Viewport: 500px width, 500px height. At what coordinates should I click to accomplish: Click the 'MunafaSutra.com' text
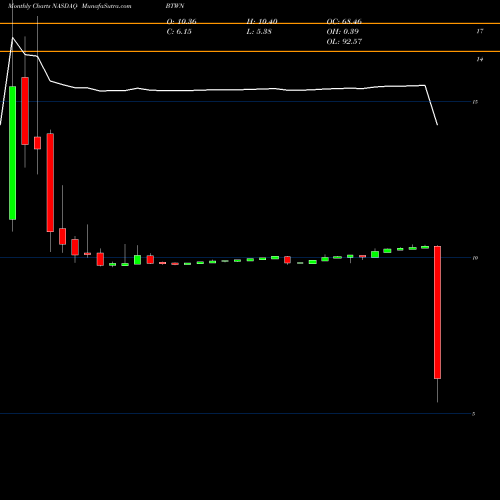(x=106, y=6)
